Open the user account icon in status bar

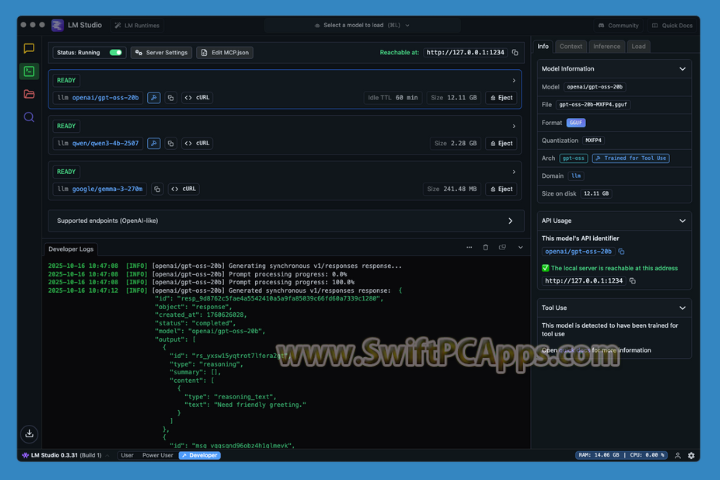point(678,455)
